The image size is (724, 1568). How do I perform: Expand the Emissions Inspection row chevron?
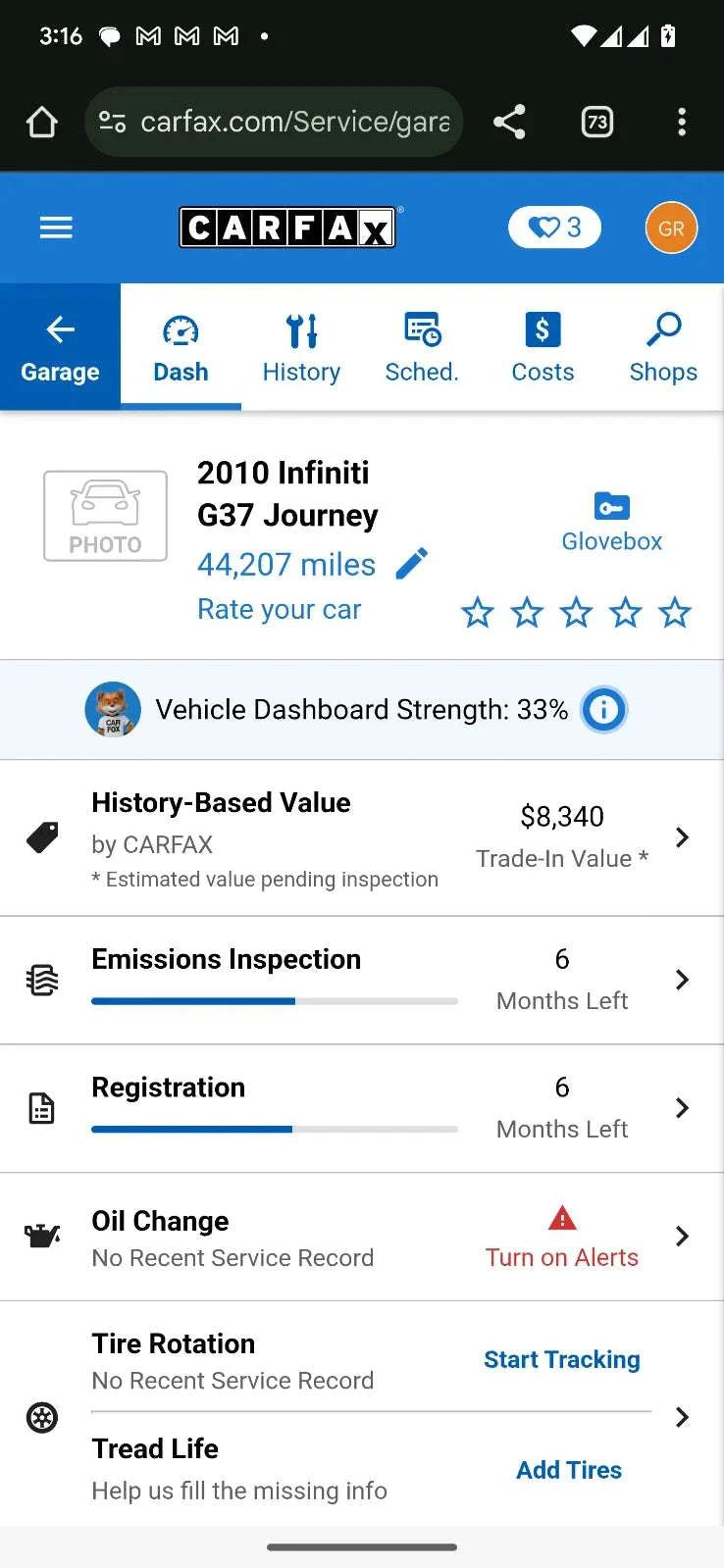click(682, 980)
